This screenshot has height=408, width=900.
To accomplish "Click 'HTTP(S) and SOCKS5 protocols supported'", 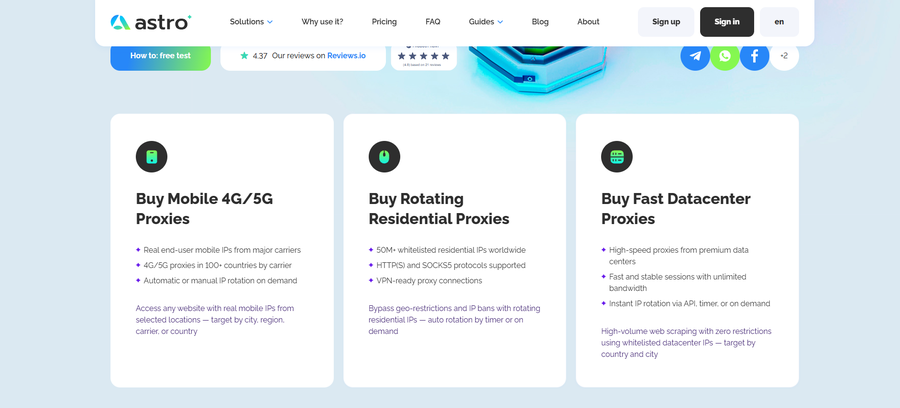I will [x=451, y=266].
